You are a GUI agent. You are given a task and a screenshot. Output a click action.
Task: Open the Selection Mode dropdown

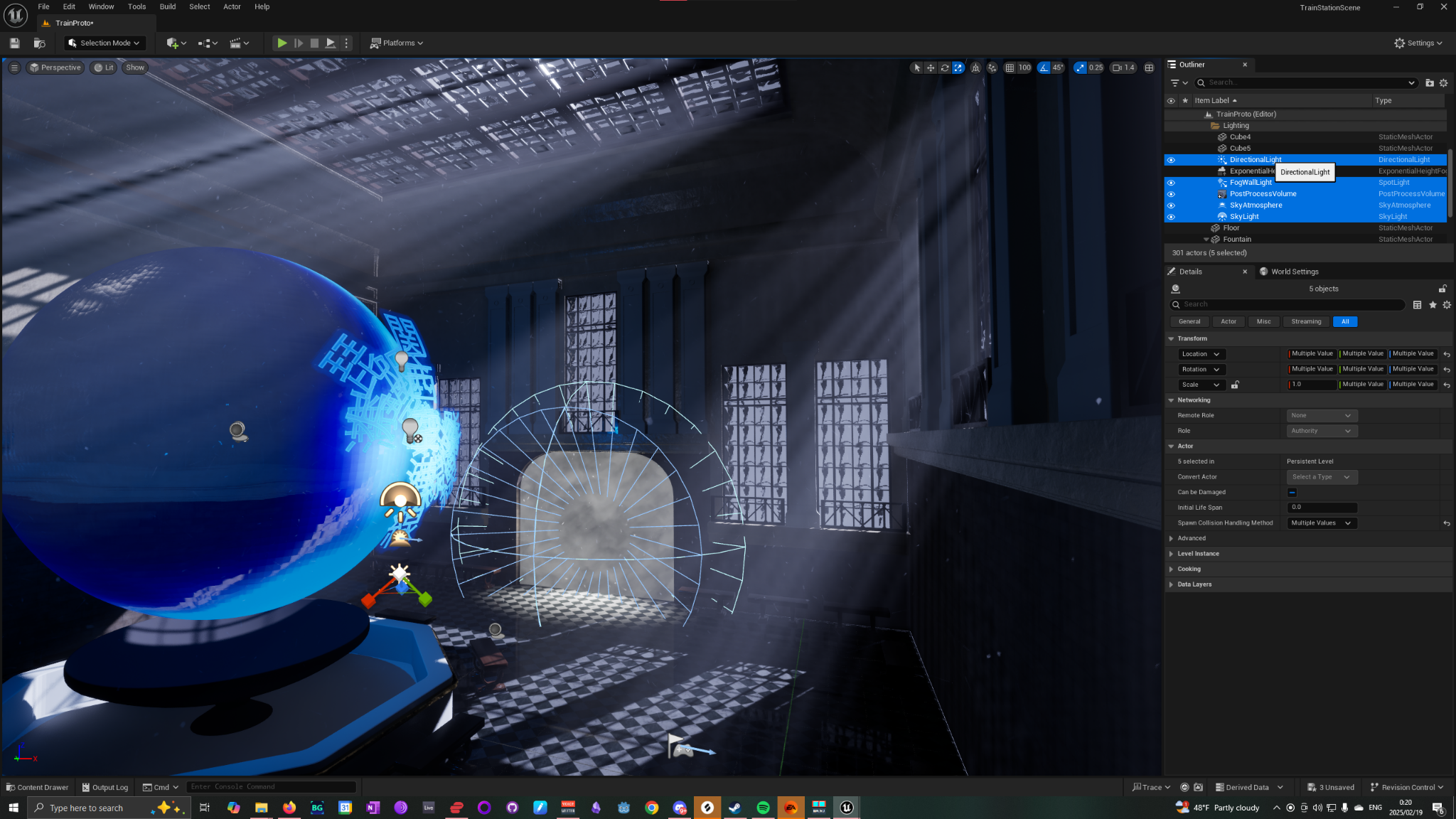click(105, 43)
